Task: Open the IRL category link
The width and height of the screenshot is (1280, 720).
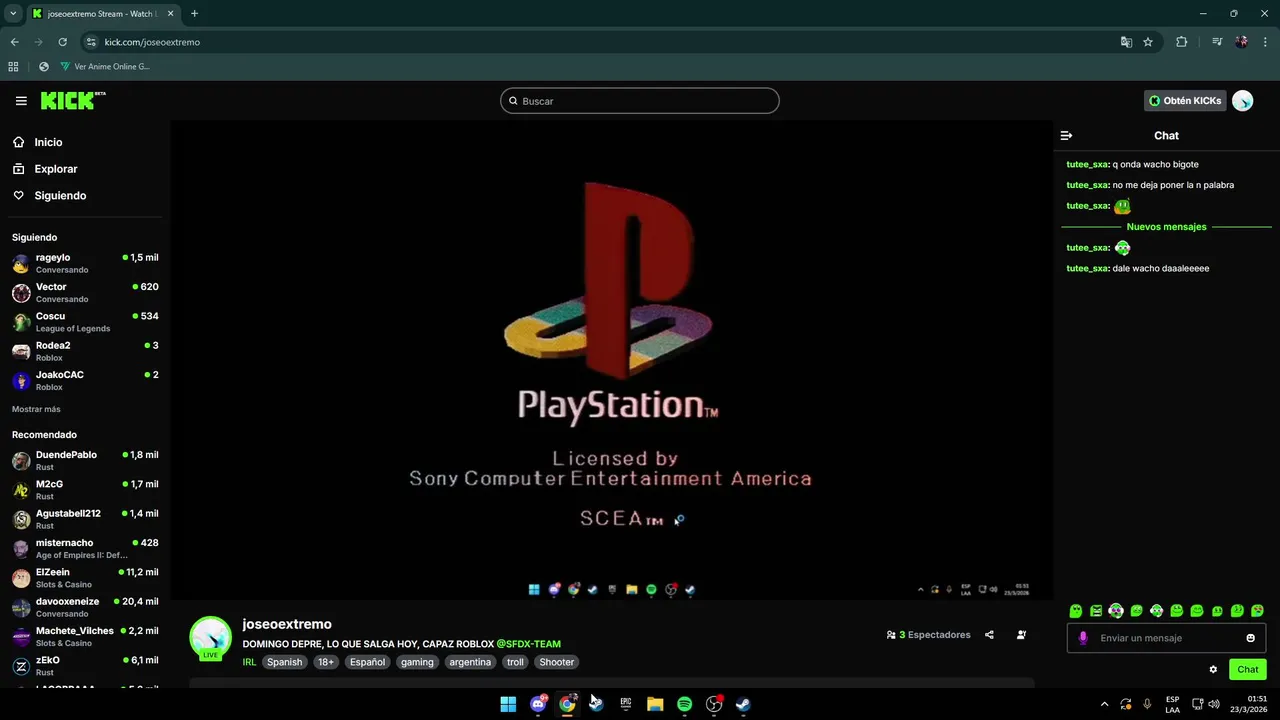Action: tap(250, 662)
